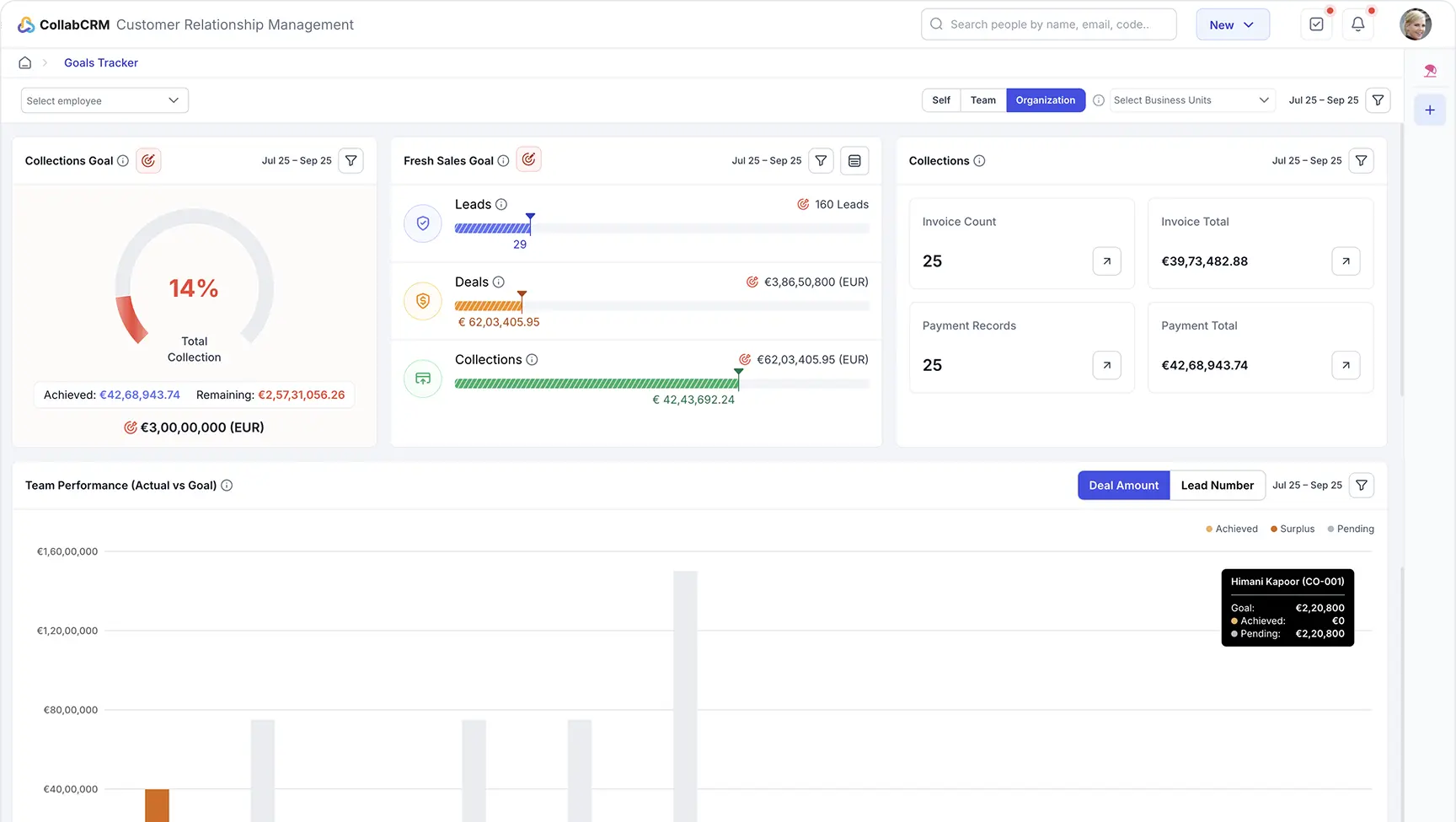Screen dimensions: 1456x822
Task: Select the Organization scope option
Action: coord(1045,100)
